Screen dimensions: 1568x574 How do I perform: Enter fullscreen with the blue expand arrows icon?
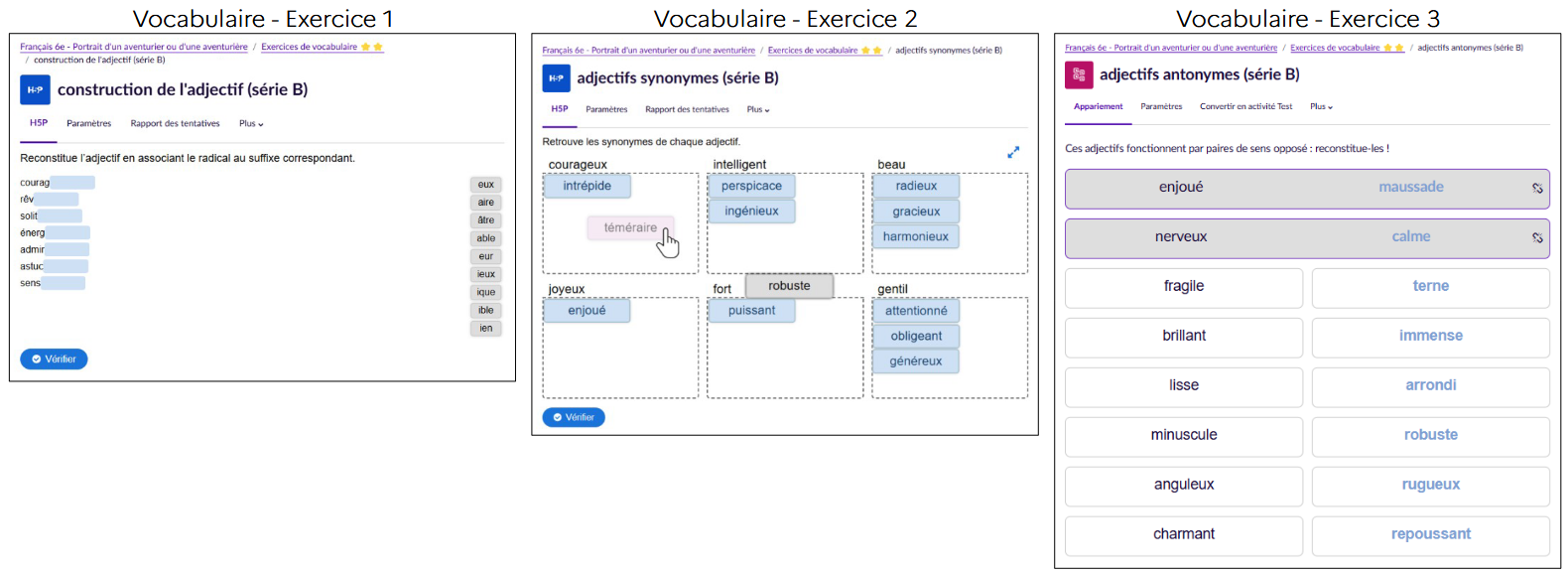point(1013,152)
